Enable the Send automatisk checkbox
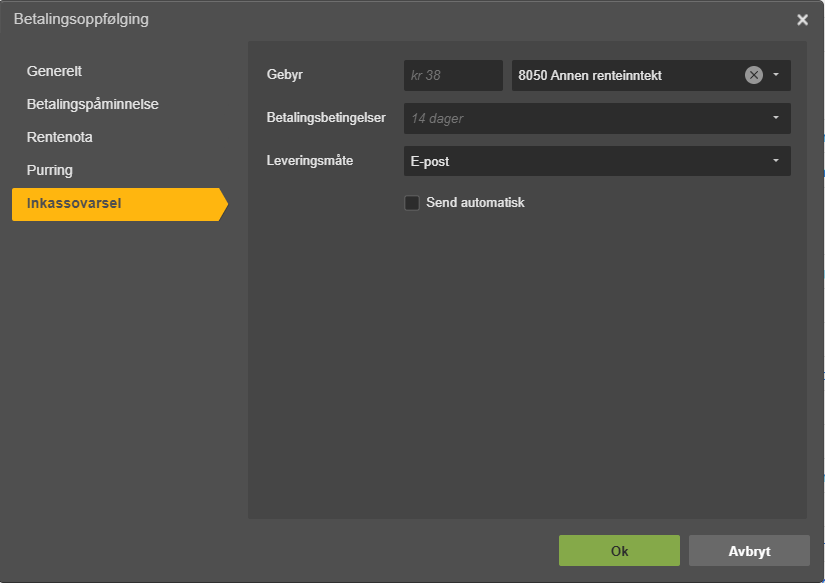 click(x=411, y=203)
